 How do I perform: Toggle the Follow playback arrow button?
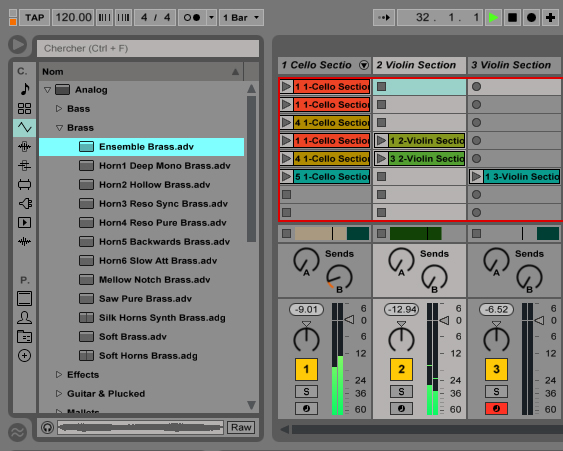384,18
